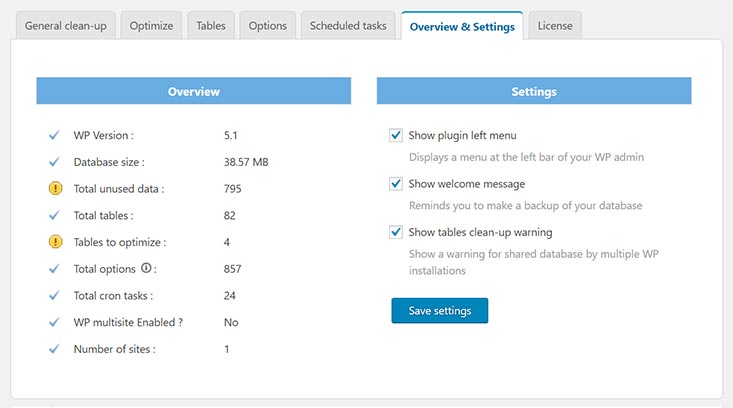The image size is (733, 408).
Task: Toggle the Show welcome message checkbox
Action: [x=396, y=184]
